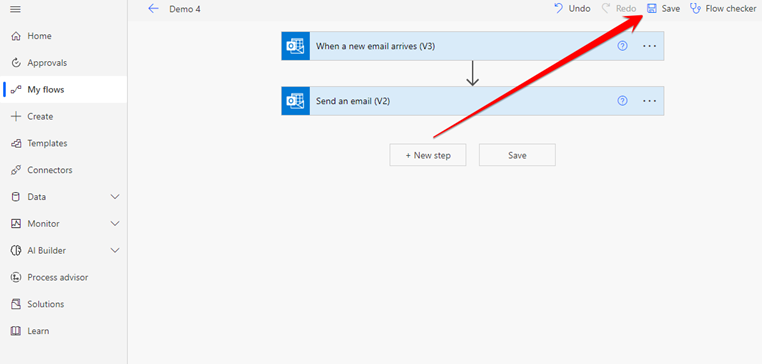Click Save text in top toolbar
The width and height of the screenshot is (762, 364).
[x=671, y=9]
